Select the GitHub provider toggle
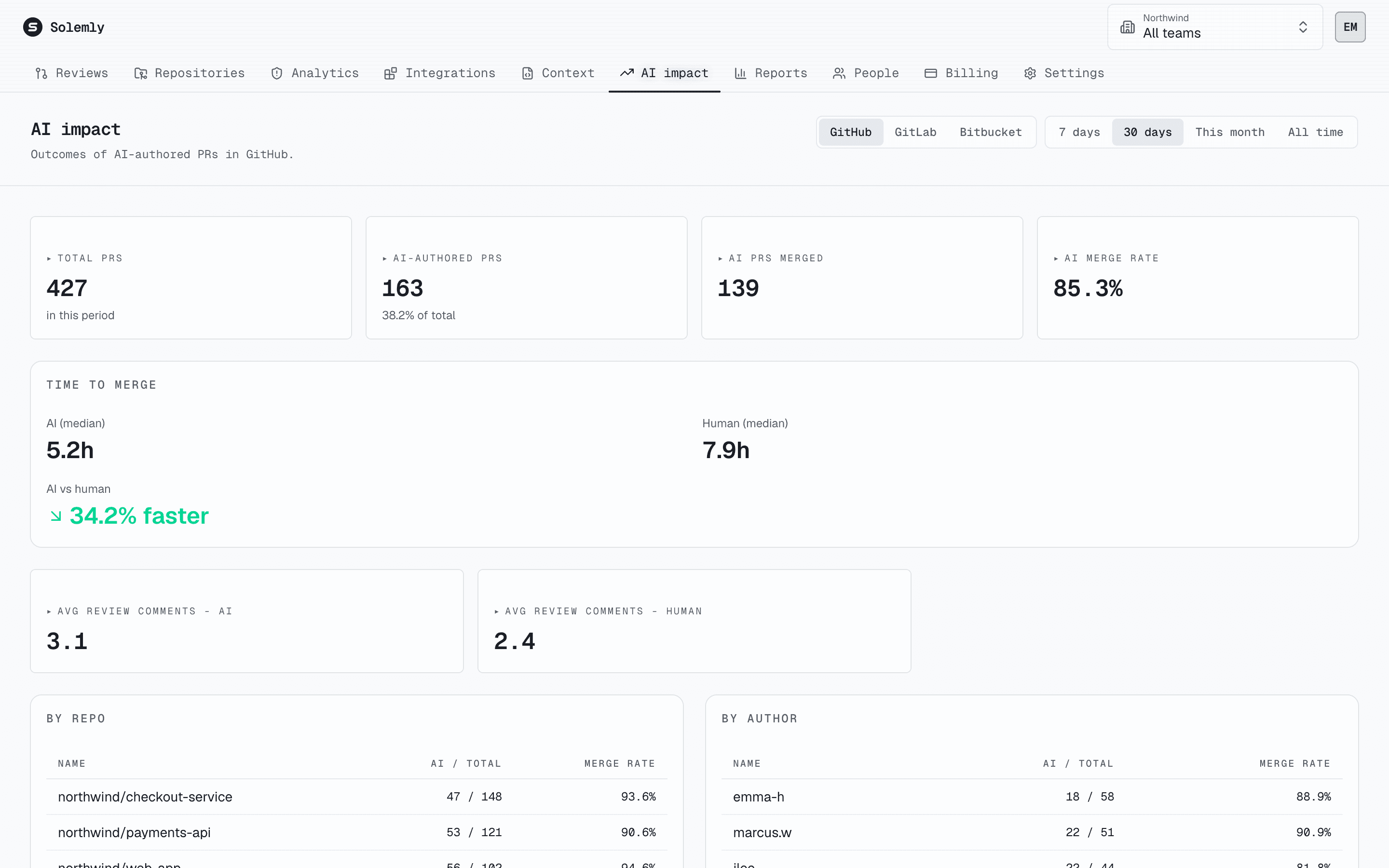Screen dimensions: 1389x868 click(851, 132)
